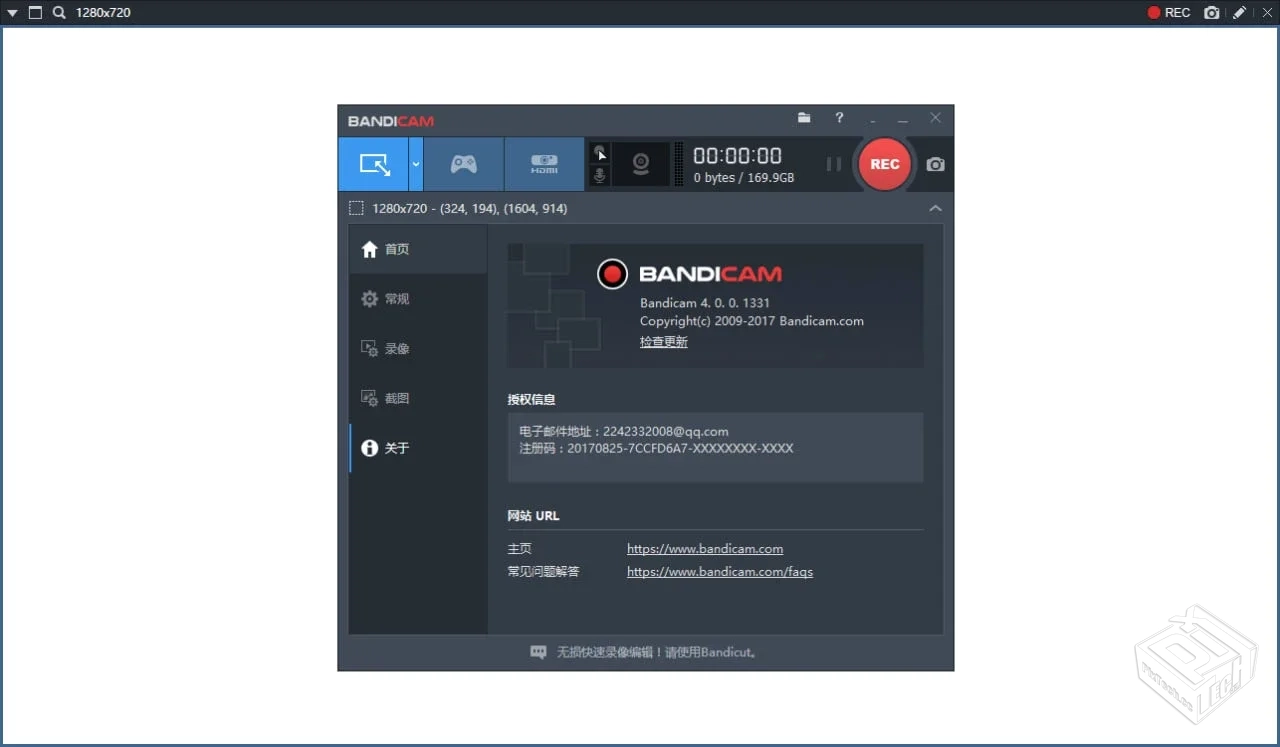Select the HDMI device recording mode
1280x747 pixels.
[x=544, y=164]
